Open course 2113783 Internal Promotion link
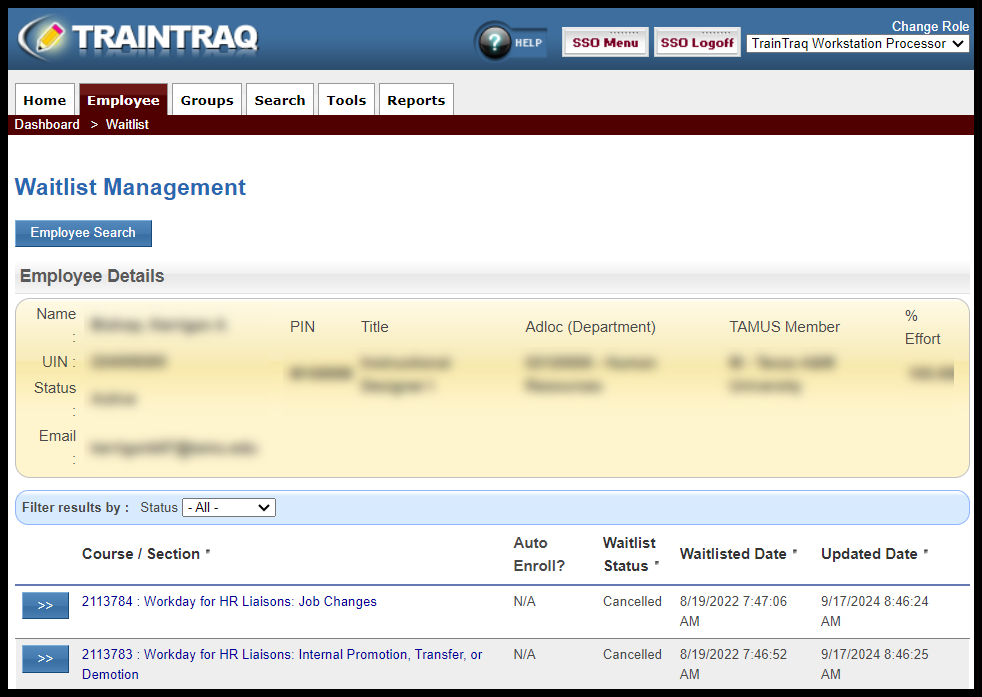The height and width of the screenshot is (697, 982). tap(282, 655)
